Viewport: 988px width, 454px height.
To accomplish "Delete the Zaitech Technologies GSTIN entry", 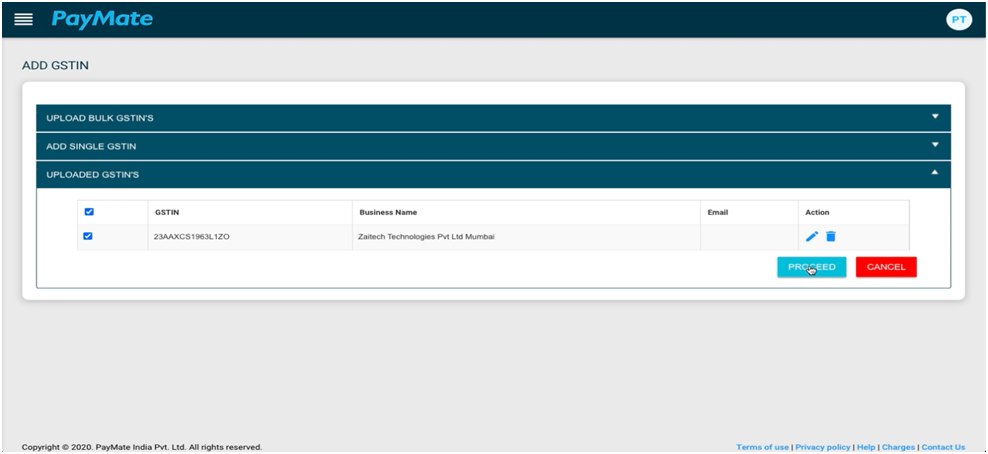I will (x=831, y=236).
